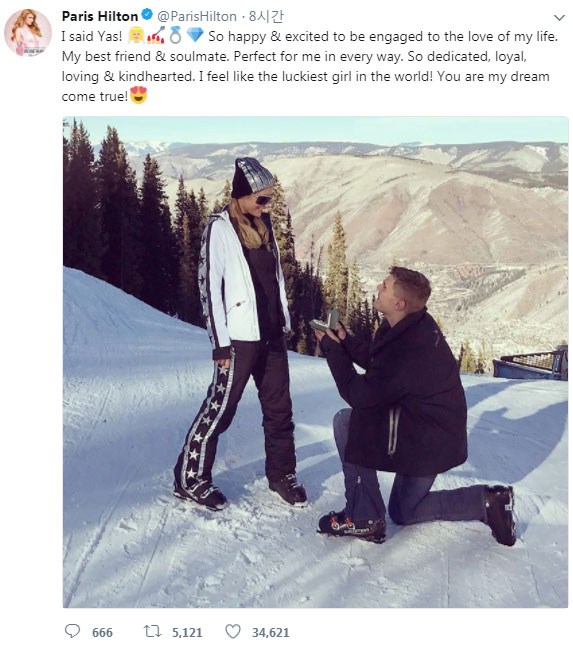
Task: Click the tweet text paragraph
Action: coord(310,67)
